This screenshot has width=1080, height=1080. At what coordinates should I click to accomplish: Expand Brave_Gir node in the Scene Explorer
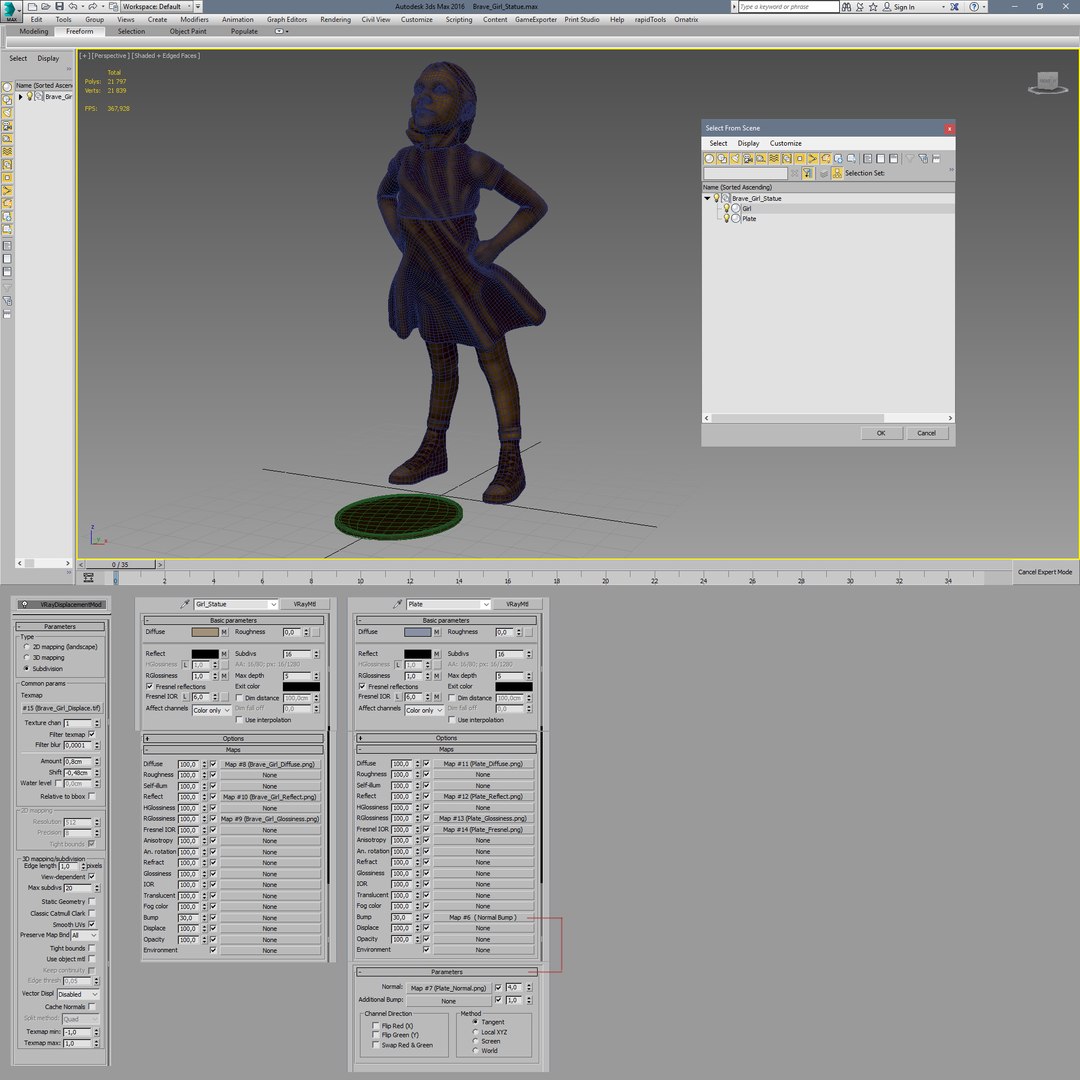click(21, 96)
